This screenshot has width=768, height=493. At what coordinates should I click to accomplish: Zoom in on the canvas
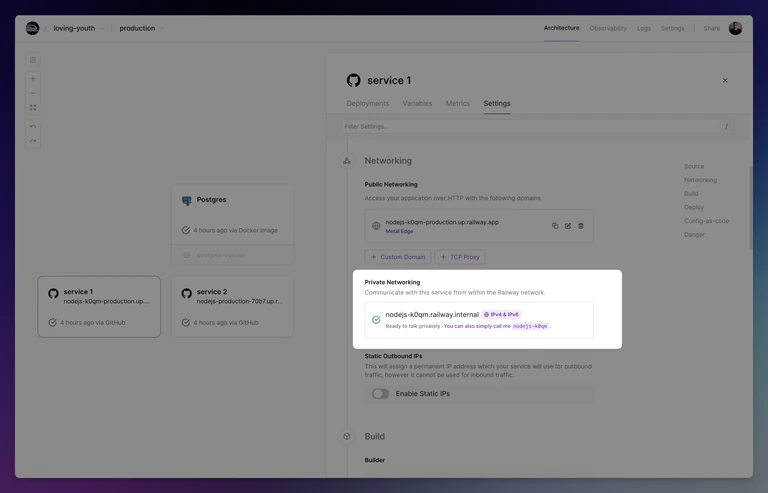pos(33,78)
